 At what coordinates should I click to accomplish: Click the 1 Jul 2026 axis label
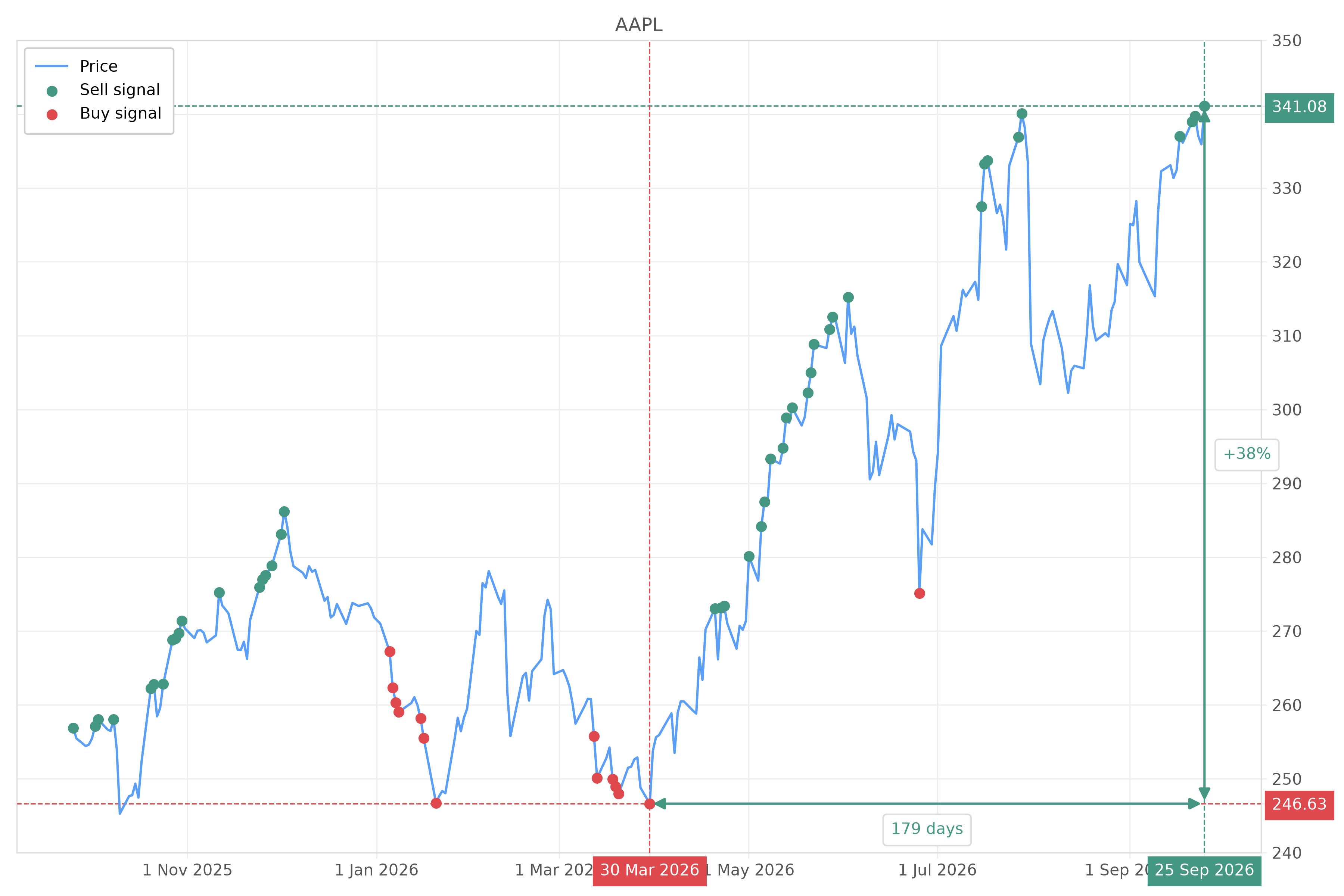pos(937,870)
